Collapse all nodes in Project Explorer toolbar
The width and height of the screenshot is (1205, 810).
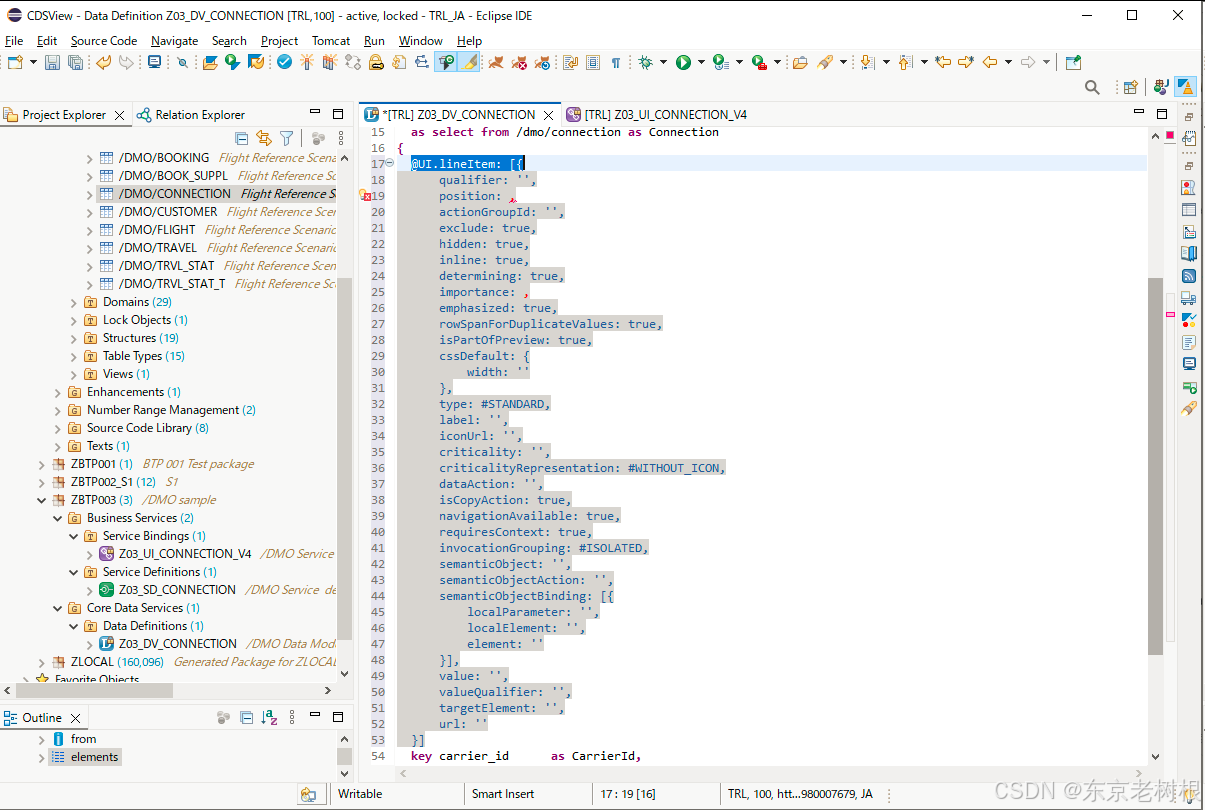[242, 136]
